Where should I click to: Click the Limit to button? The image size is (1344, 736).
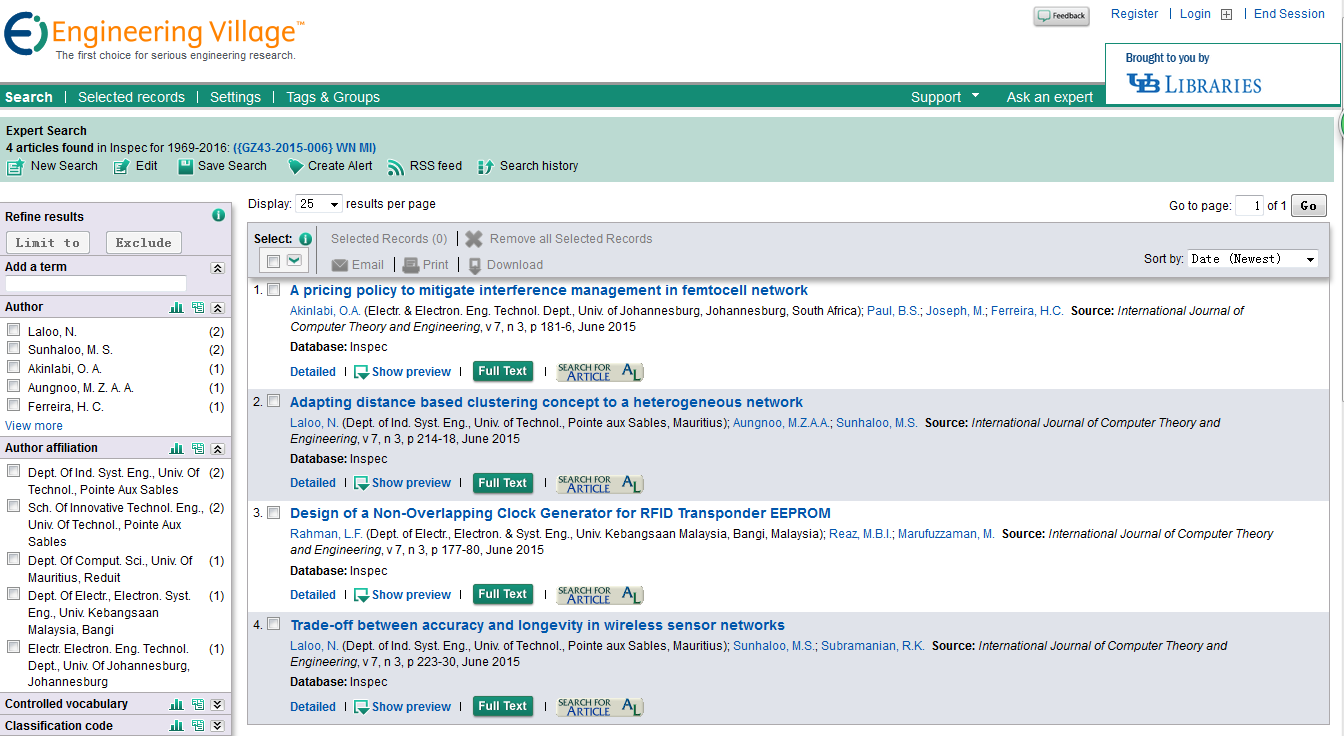pyautogui.click(x=48, y=242)
